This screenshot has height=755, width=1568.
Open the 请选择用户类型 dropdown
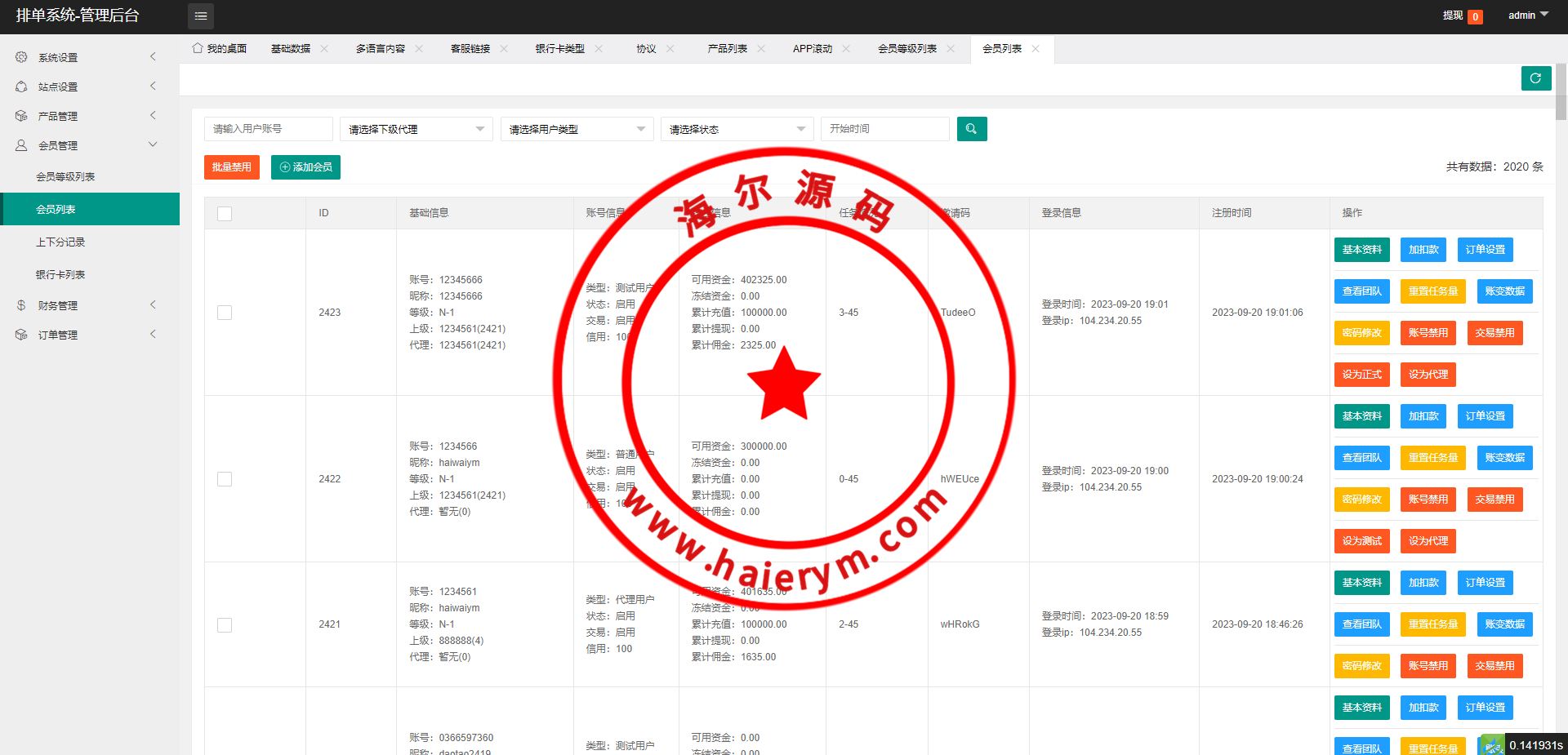click(577, 129)
